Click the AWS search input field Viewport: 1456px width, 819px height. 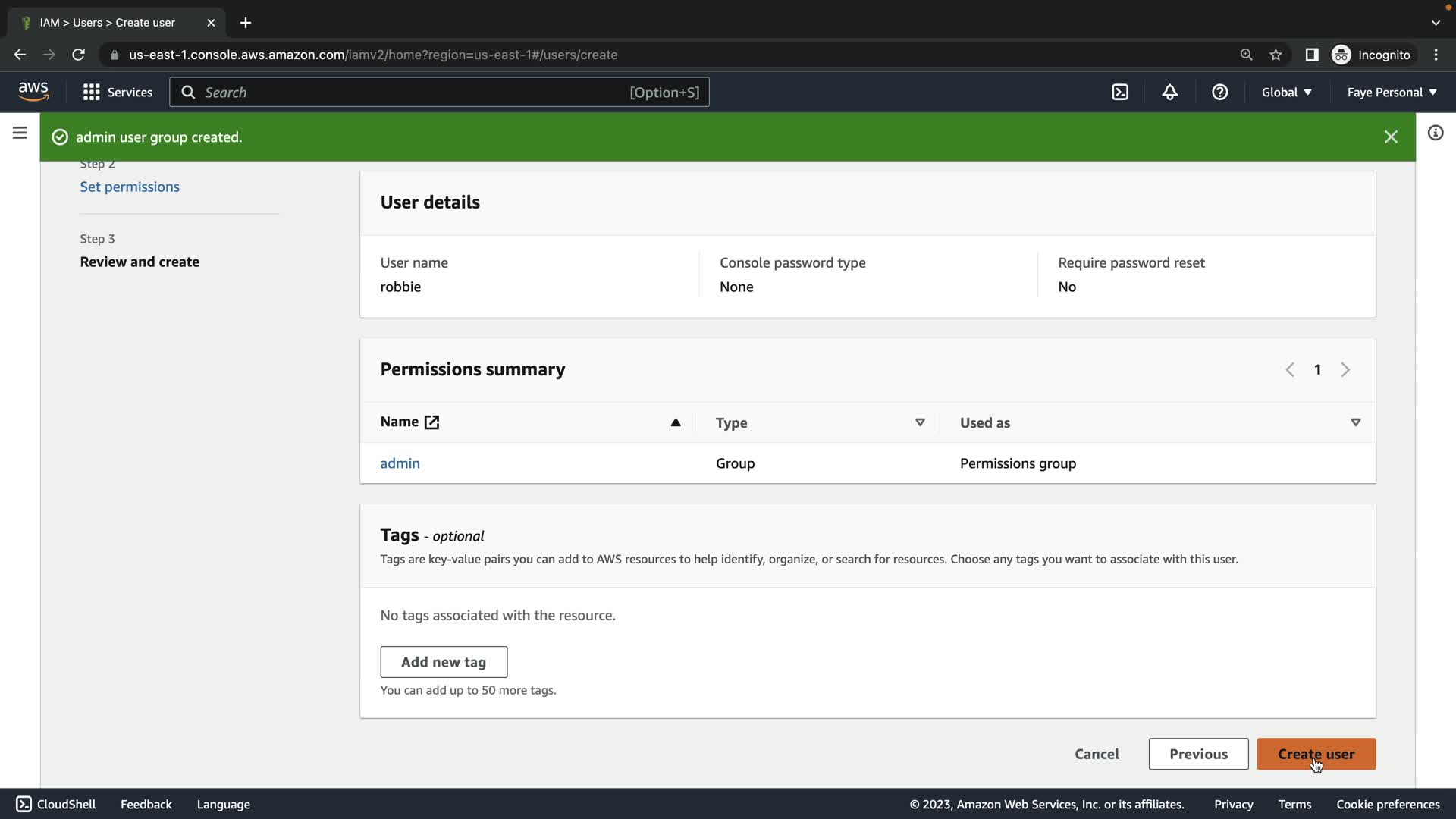409,93
